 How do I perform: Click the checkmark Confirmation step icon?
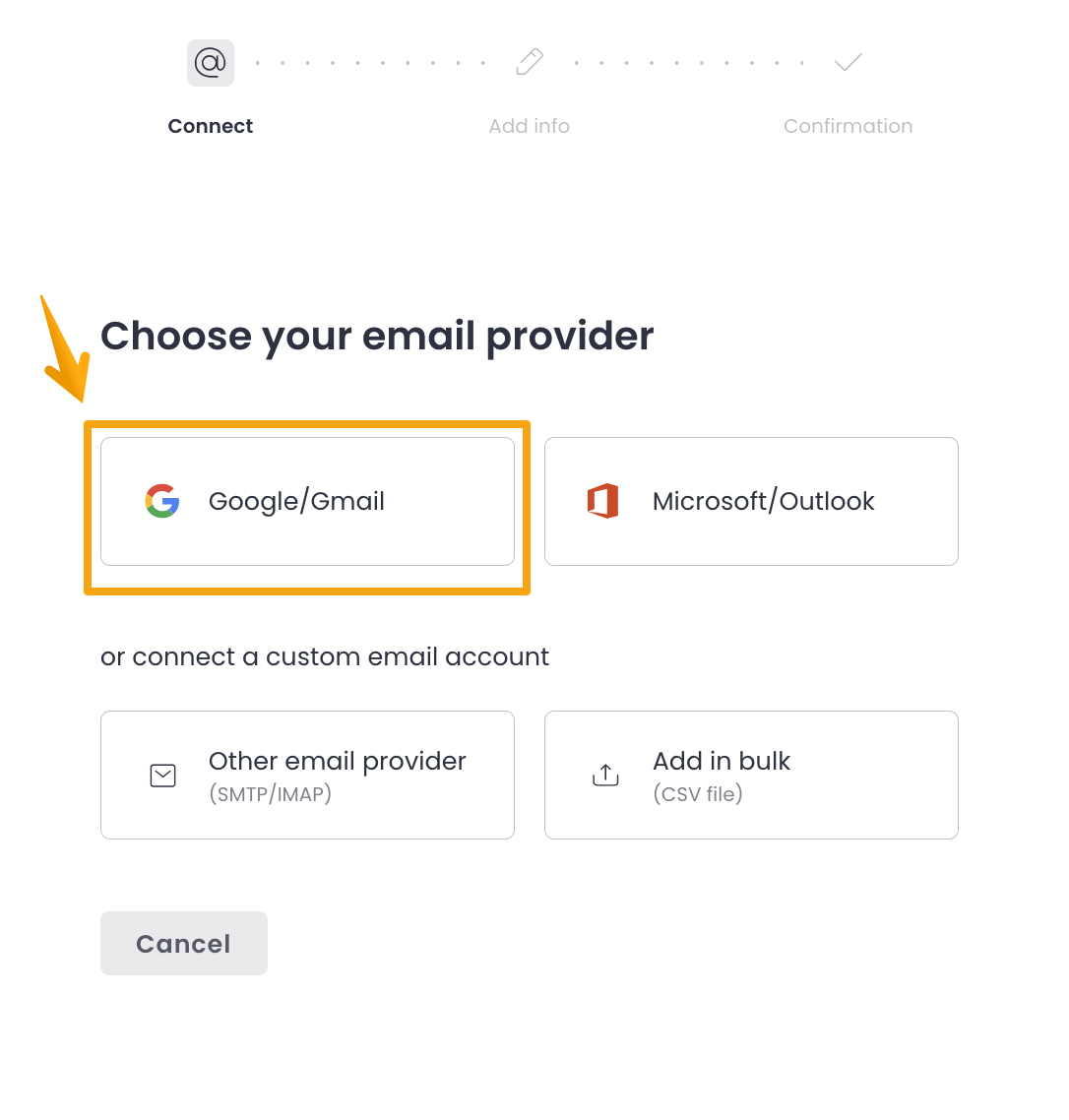pyautogui.click(x=848, y=63)
